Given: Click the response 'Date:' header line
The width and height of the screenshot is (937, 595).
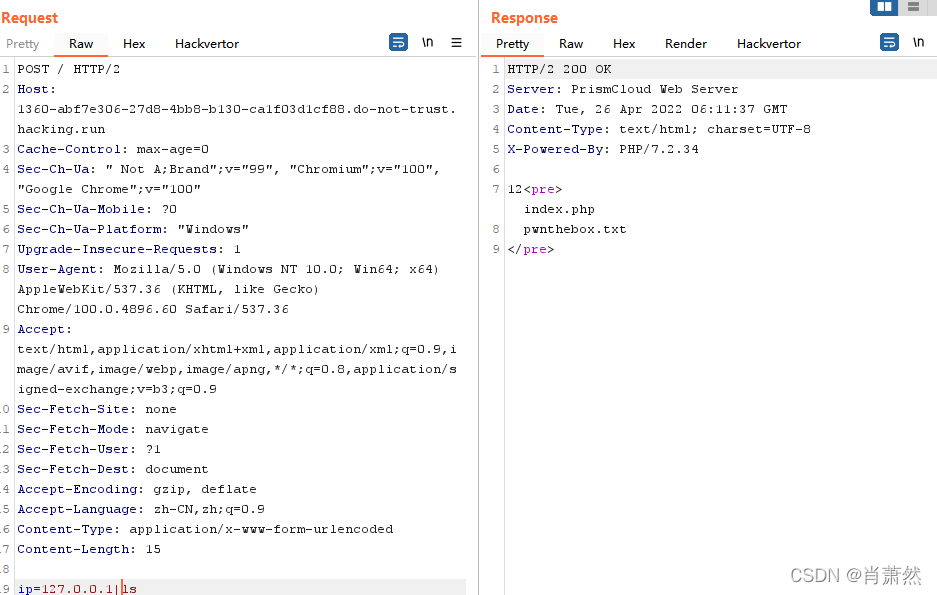Looking at the screenshot, I should point(647,109).
